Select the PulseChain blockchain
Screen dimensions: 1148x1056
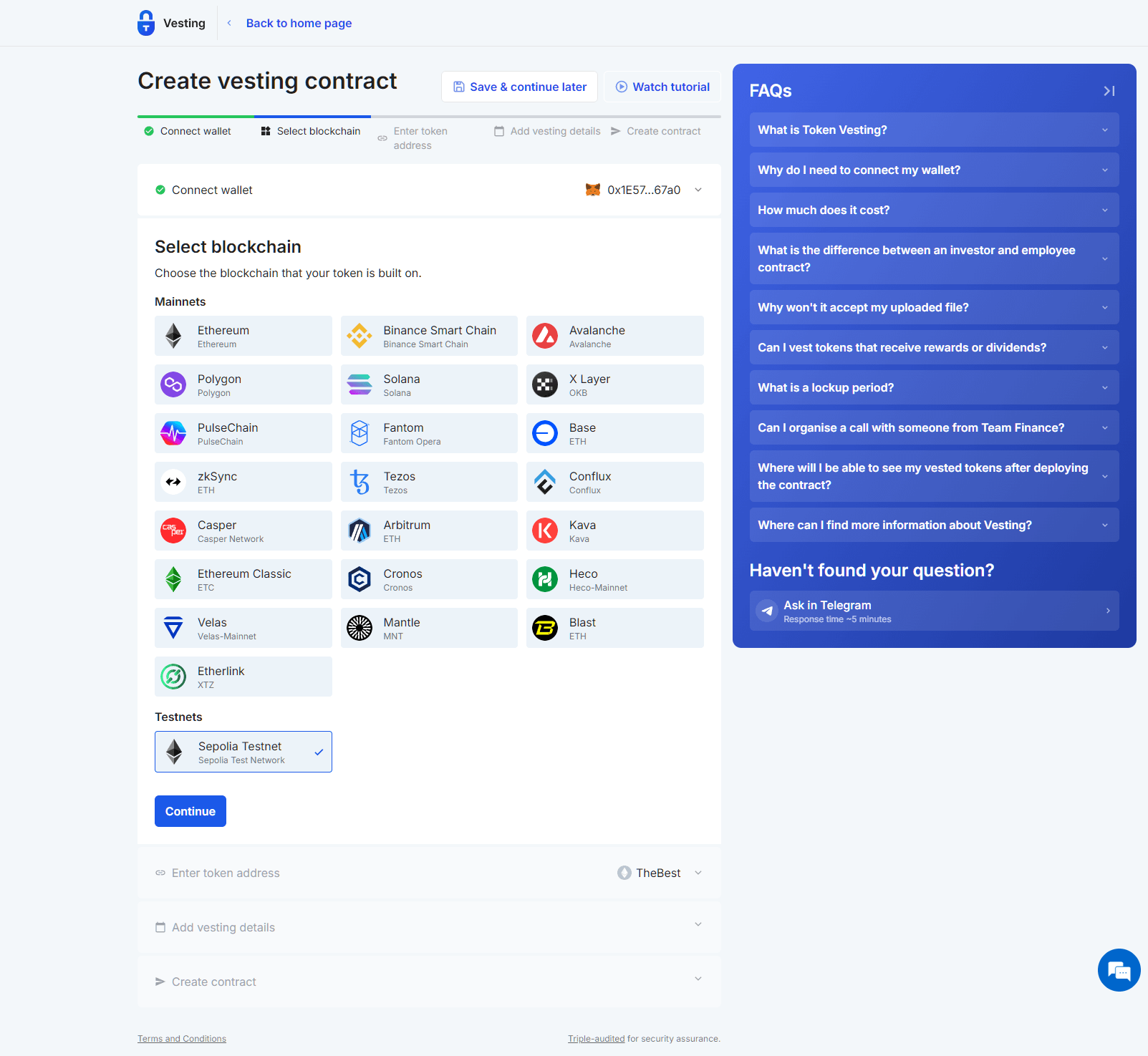click(x=243, y=432)
